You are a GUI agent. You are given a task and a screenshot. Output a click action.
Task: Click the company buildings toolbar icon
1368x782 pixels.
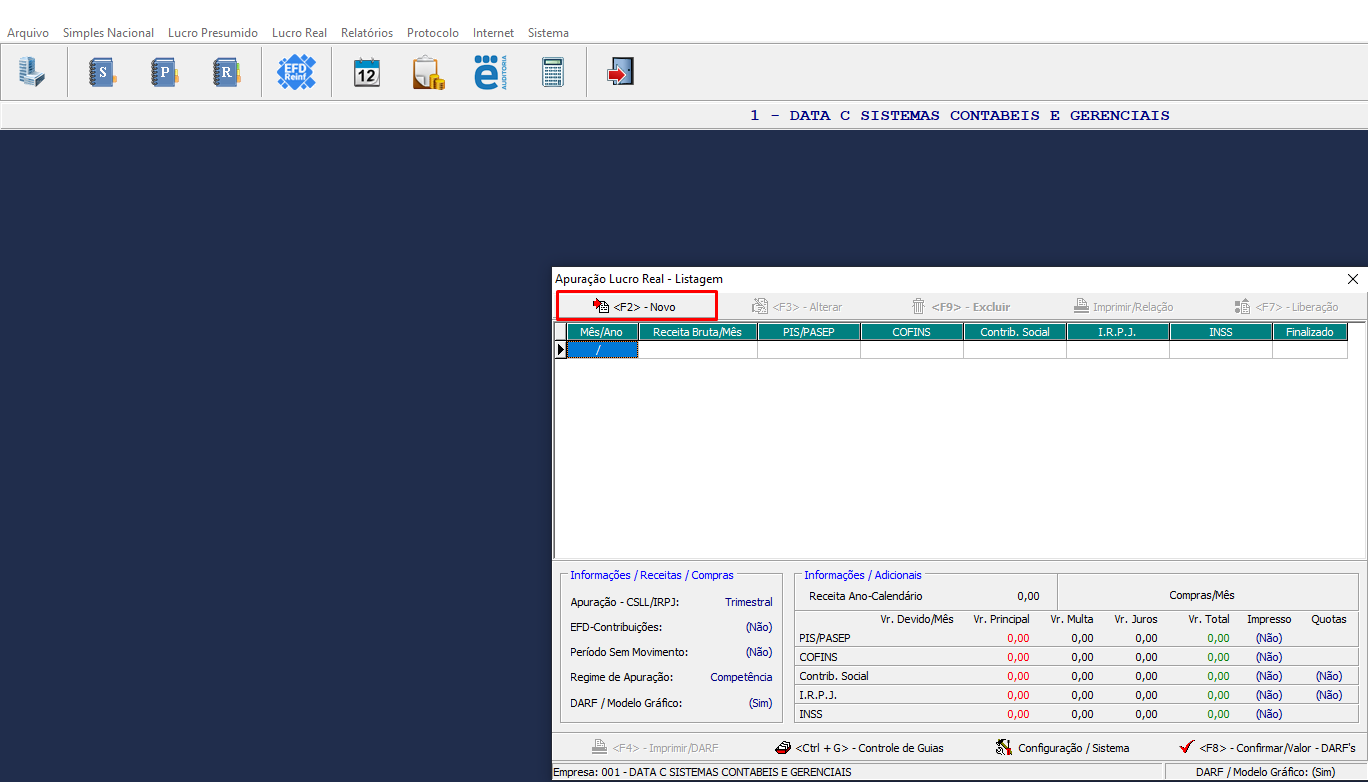pos(32,72)
